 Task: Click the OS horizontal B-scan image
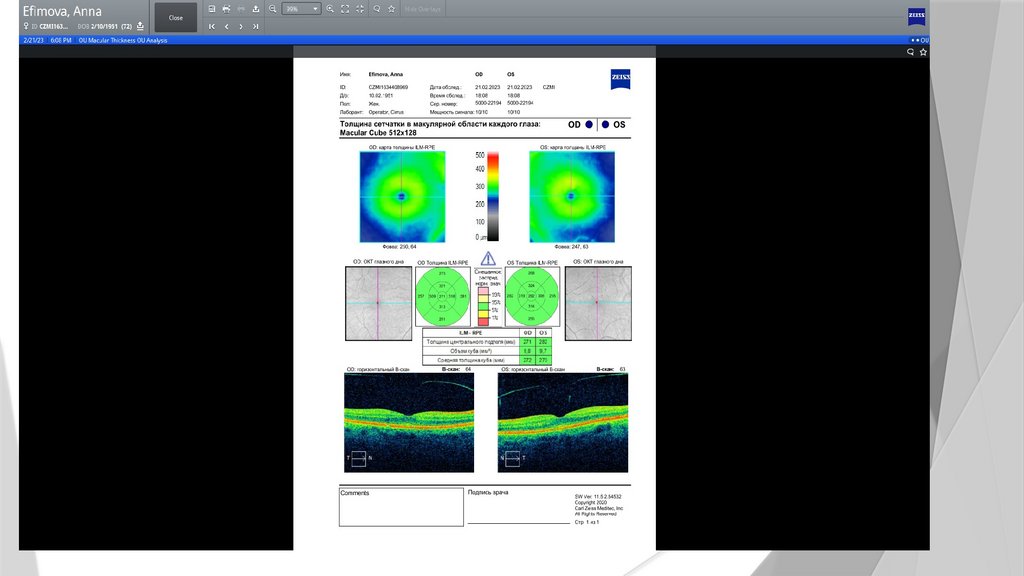pos(563,423)
